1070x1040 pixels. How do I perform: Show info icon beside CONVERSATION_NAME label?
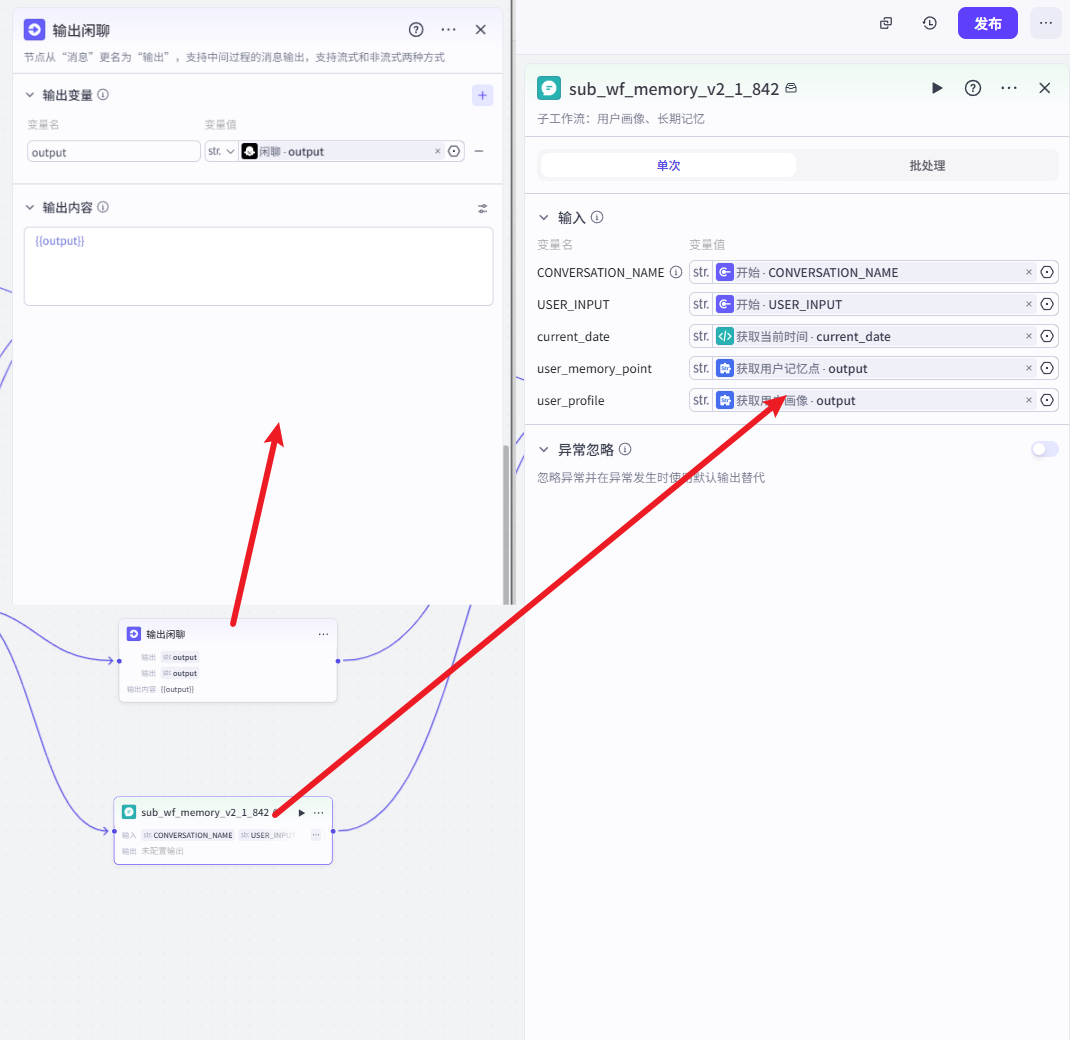[x=676, y=272]
